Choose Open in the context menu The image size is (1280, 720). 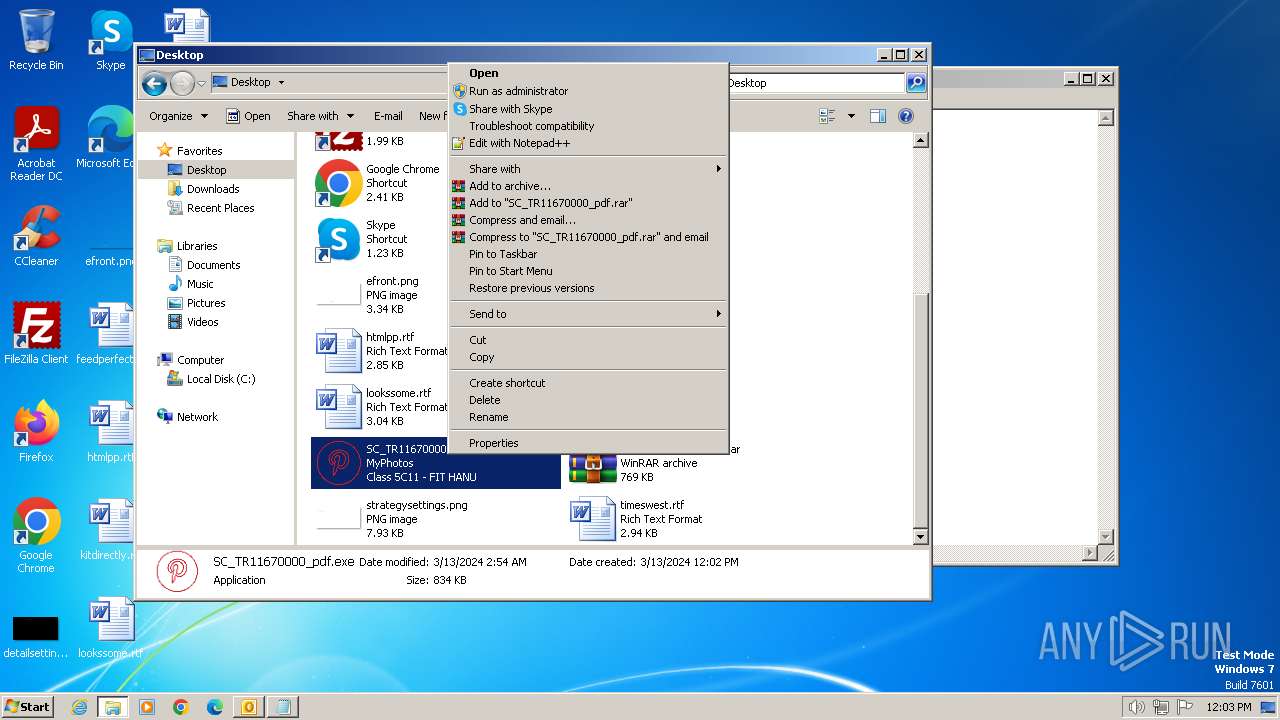pos(588,73)
